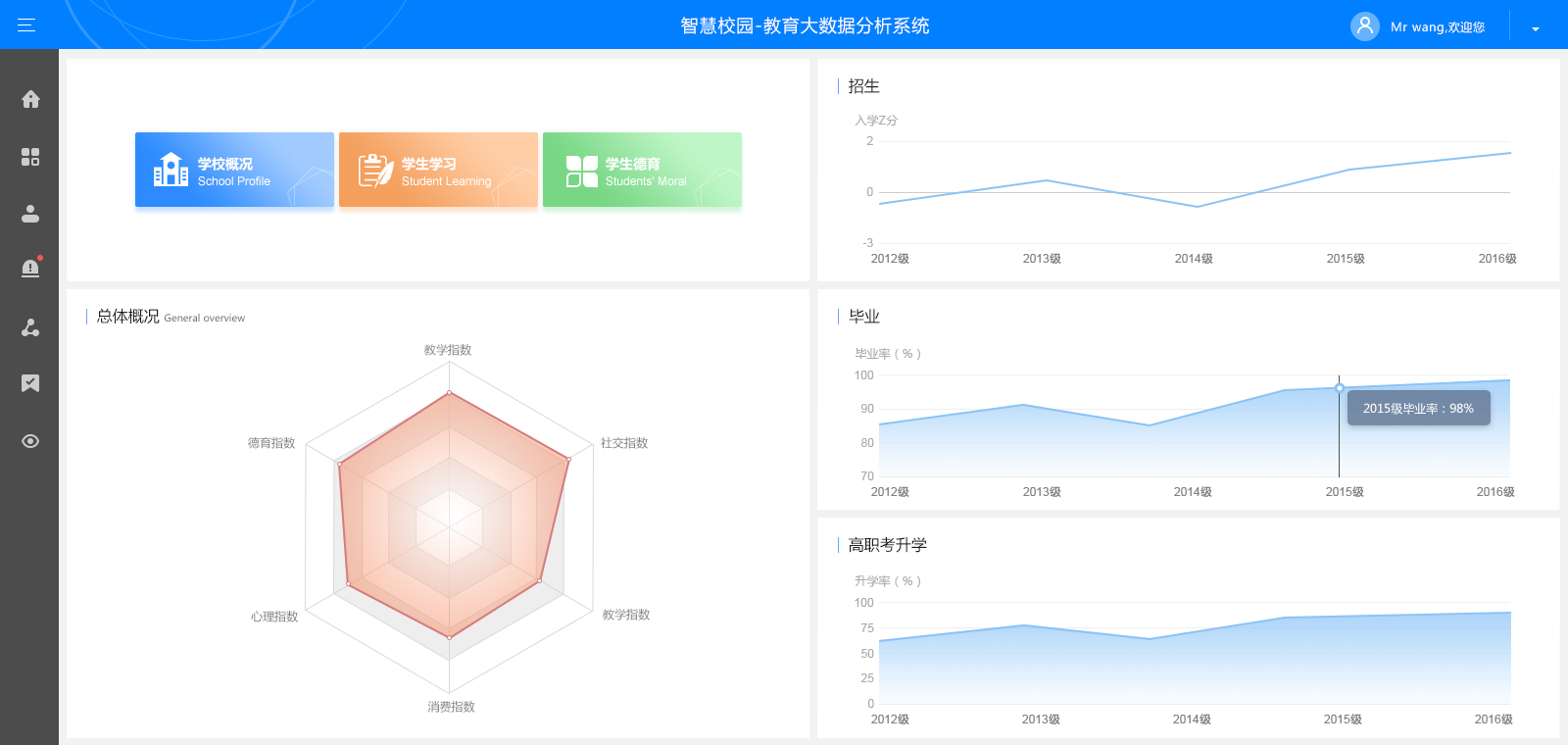Image resolution: width=1568 pixels, height=745 pixels.
Task: Click the 社交指数 label on the radar chart
Action: pos(624,443)
